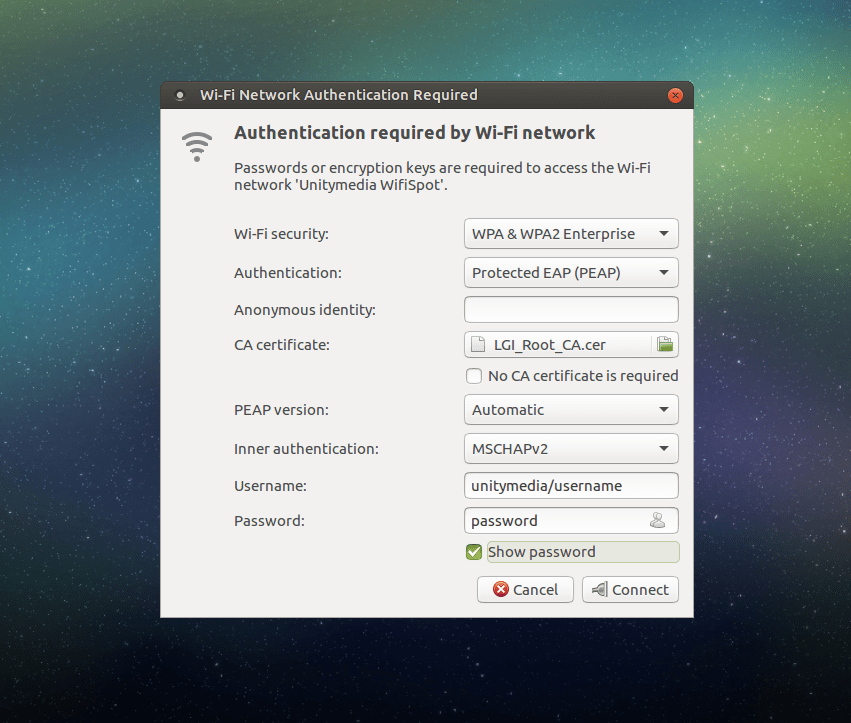
Task: Click the document icon inside the CA certificate field
Action: tap(477, 344)
